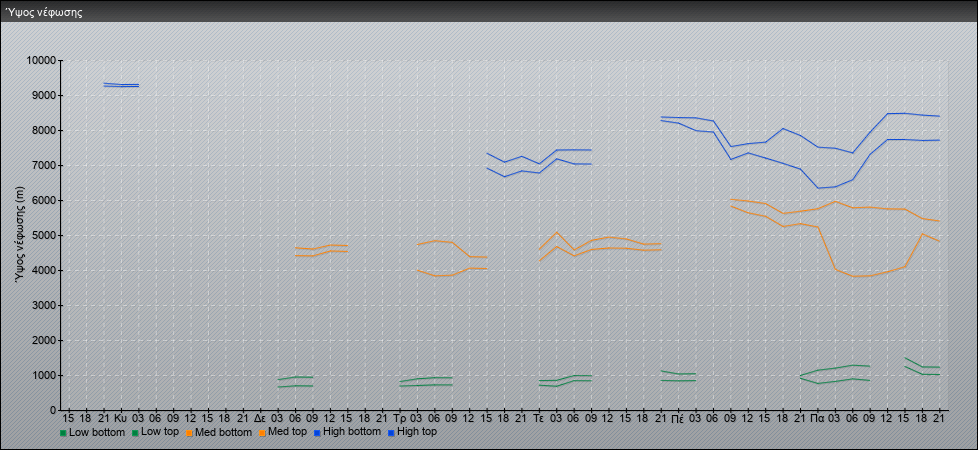The width and height of the screenshot is (978, 450).
Task: Click the 2000 y-axis value
Action: coord(44,340)
